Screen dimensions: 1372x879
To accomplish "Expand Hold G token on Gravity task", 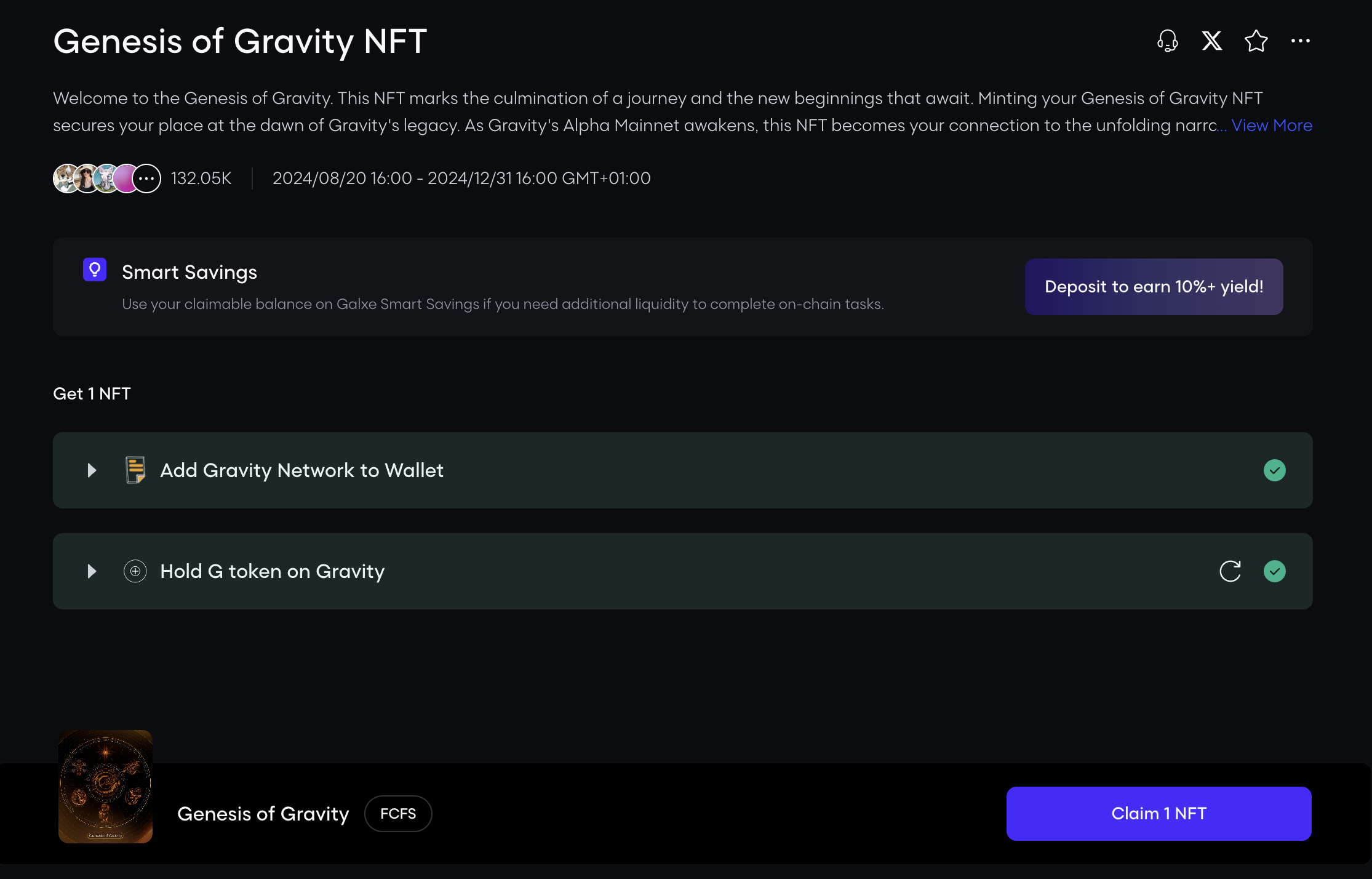I will click(x=92, y=571).
